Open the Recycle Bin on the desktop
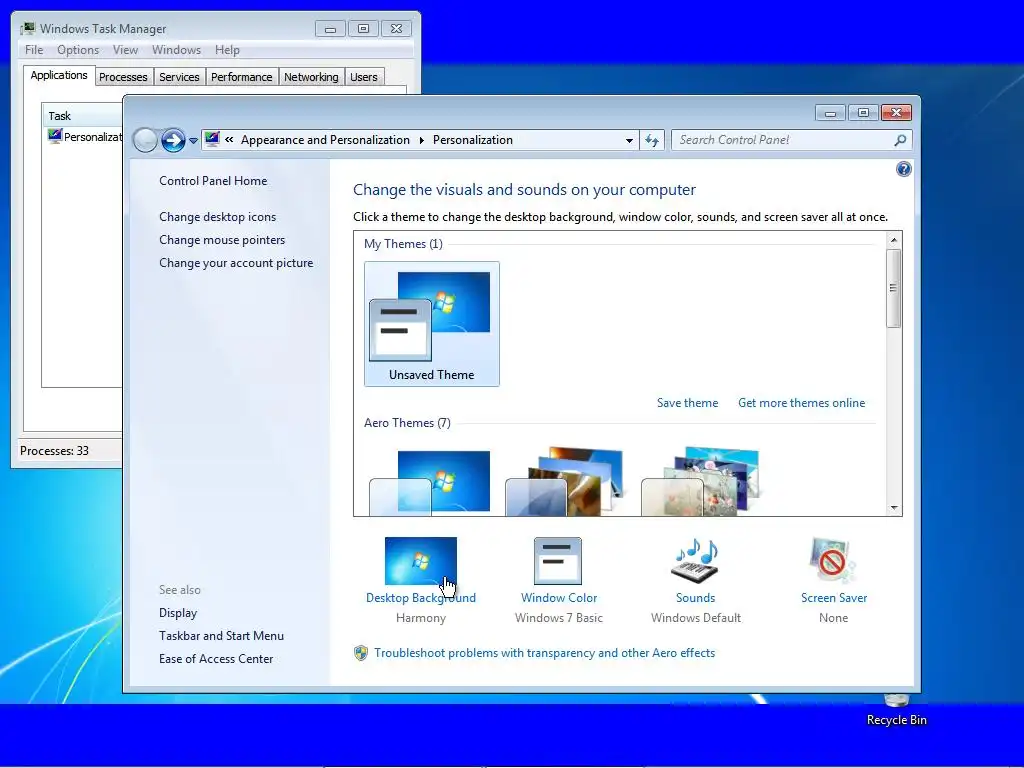The image size is (1024, 768). pyautogui.click(x=897, y=710)
